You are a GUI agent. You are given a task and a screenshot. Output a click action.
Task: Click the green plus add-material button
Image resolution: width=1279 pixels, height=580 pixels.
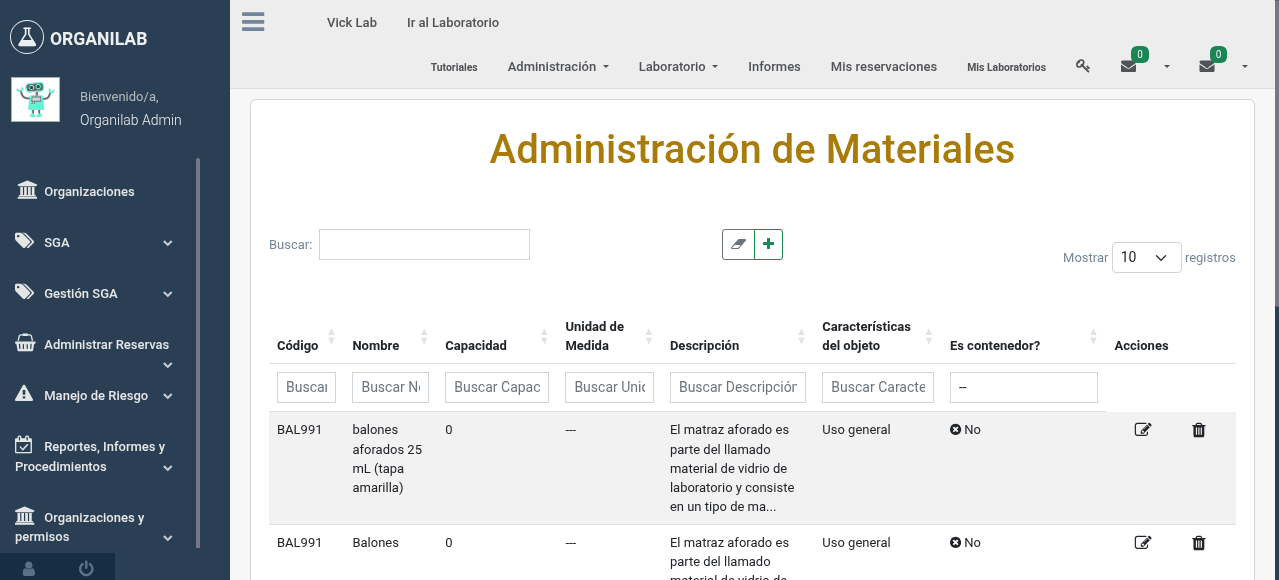tap(768, 244)
